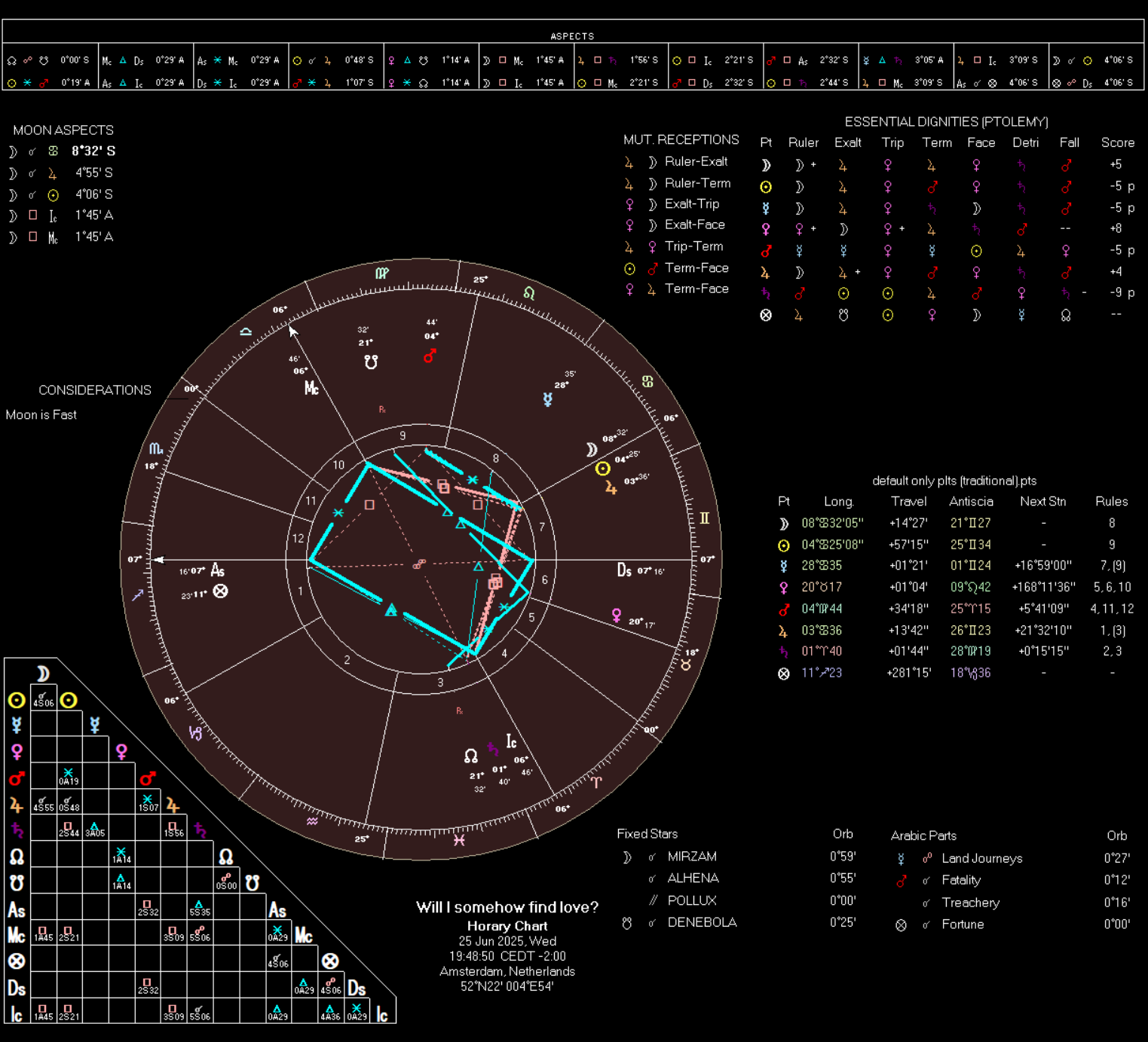The width and height of the screenshot is (1148, 1042).
Task: Select the ALHENA fixed star entry
Action: (693, 879)
